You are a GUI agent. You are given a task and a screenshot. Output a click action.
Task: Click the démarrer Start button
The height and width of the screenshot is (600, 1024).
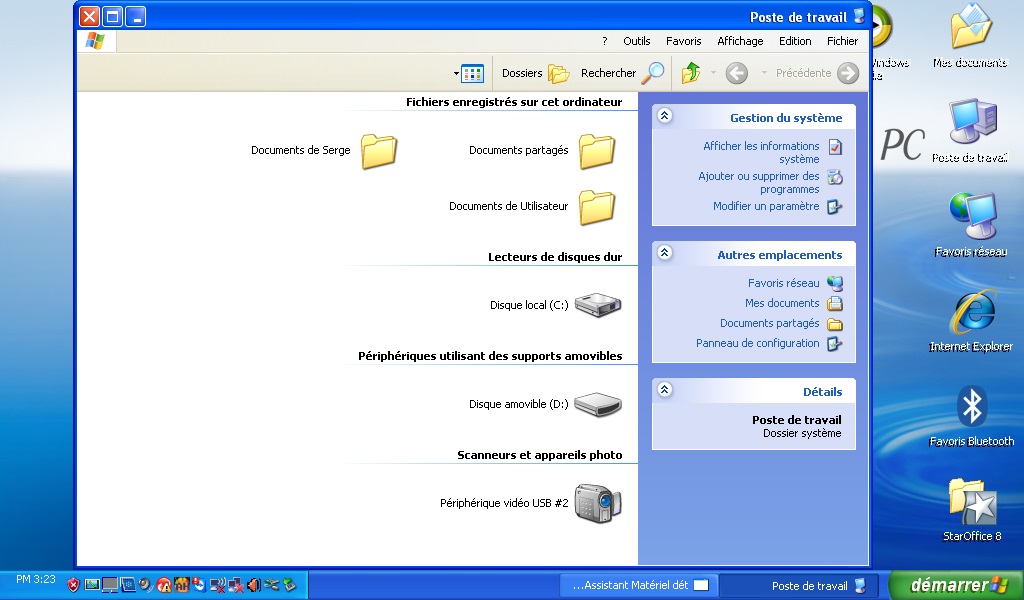(957, 585)
